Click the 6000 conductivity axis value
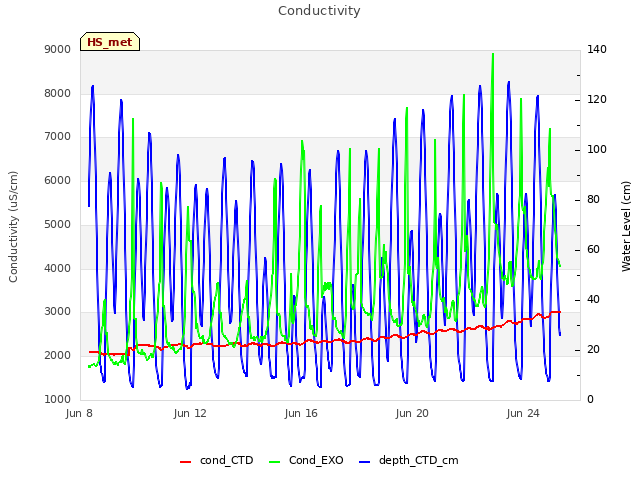Image resolution: width=640 pixels, height=480 pixels. [x=58, y=180]
